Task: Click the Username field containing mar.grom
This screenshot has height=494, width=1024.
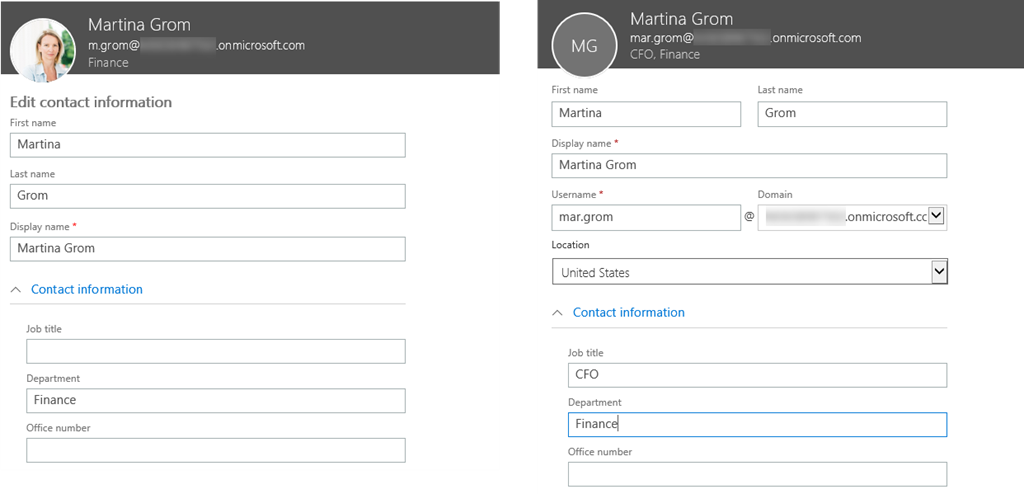Action: 645,217
